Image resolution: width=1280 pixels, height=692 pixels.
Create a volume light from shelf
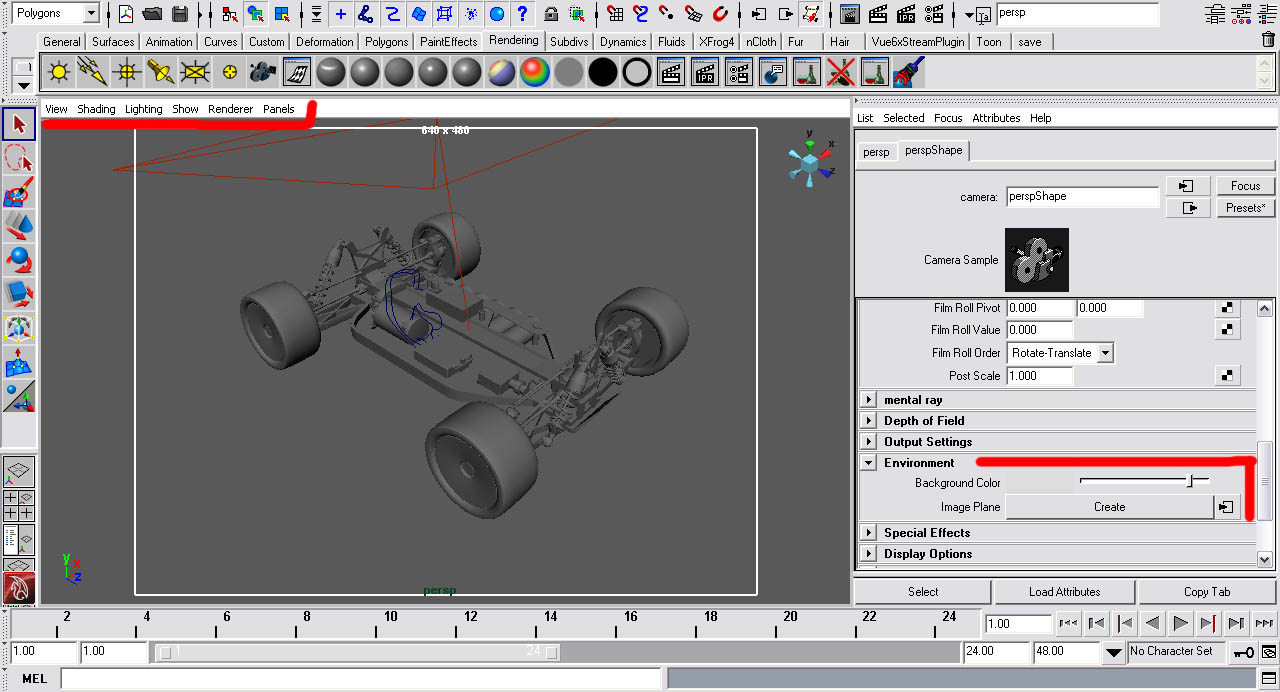click(229, 72)
